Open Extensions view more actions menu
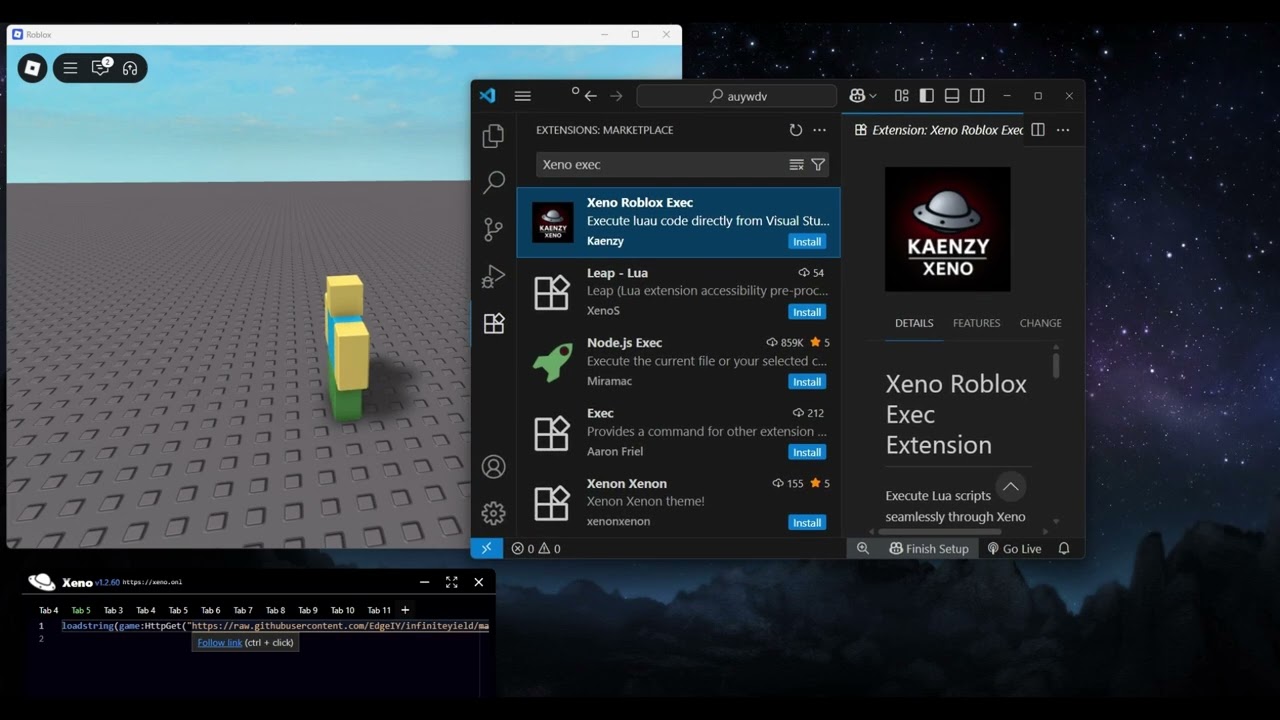Screen dimensions: 1280x720 click(x=820, y=130)
